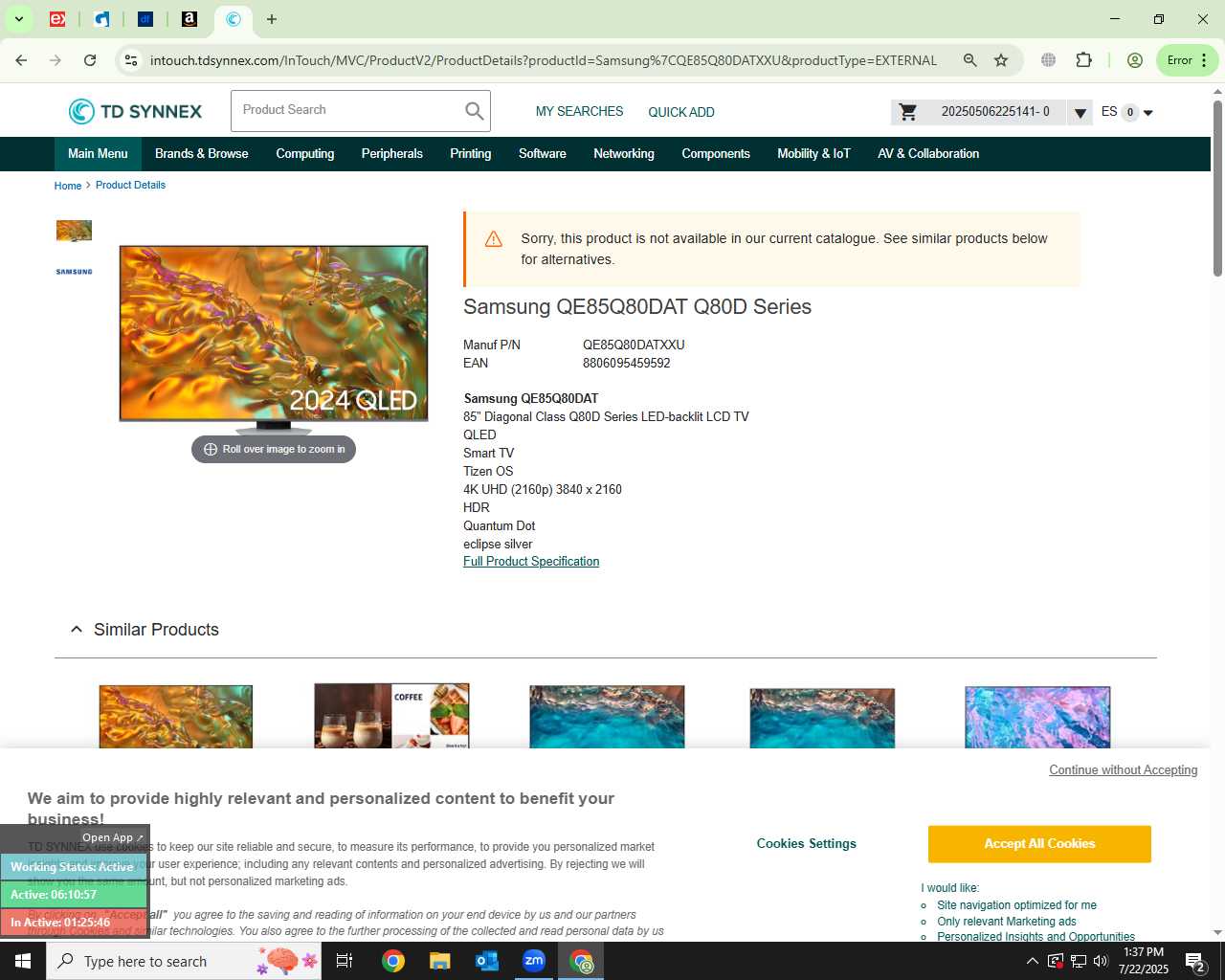
Task: Click the address bar URL
Action: [543, 60]
